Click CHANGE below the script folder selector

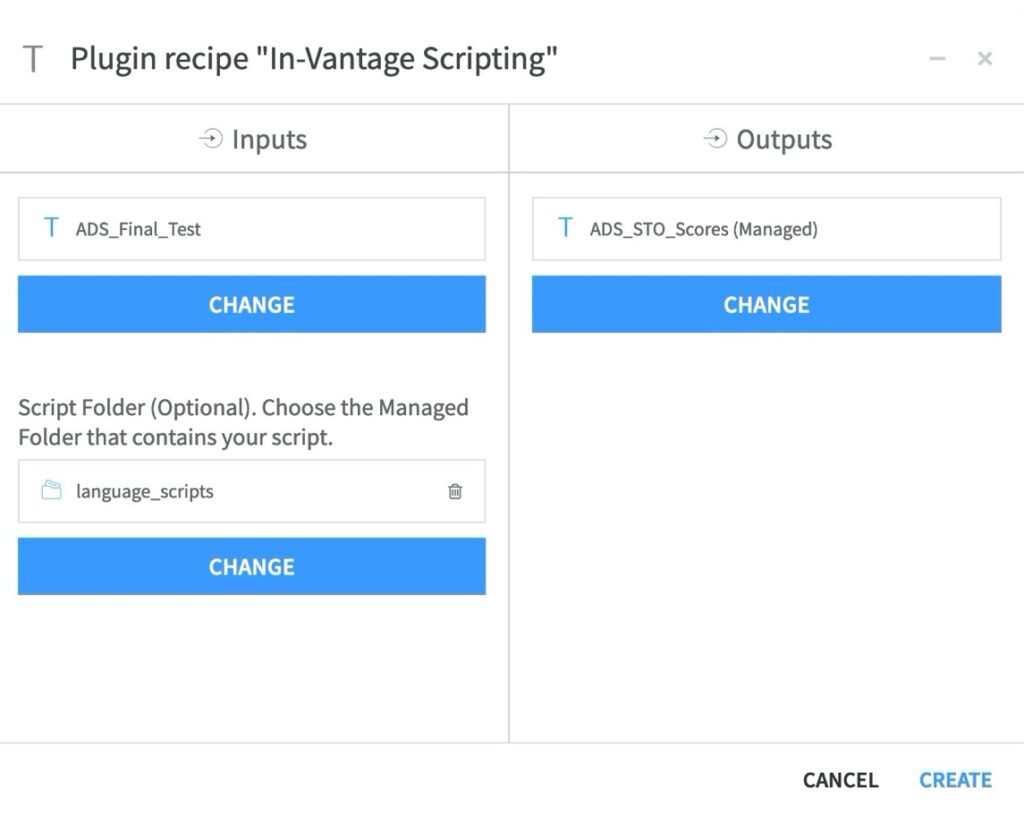coord(250,566)
